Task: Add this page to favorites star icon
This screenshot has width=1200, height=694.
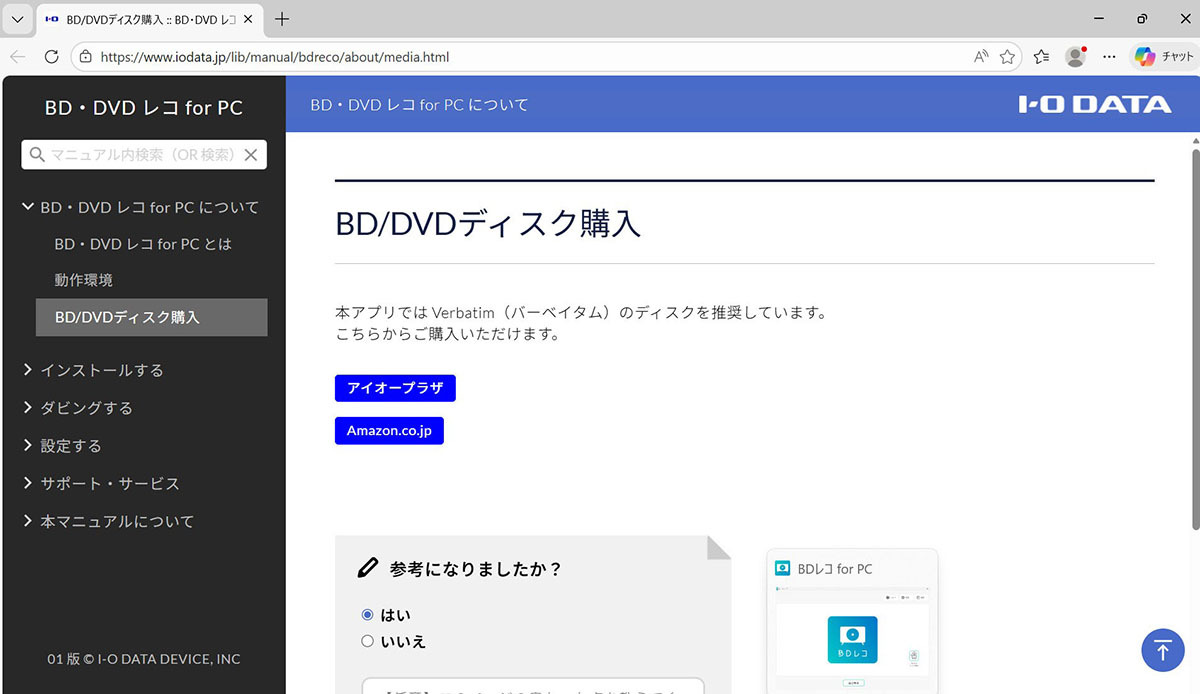Action: (1007, 57)
